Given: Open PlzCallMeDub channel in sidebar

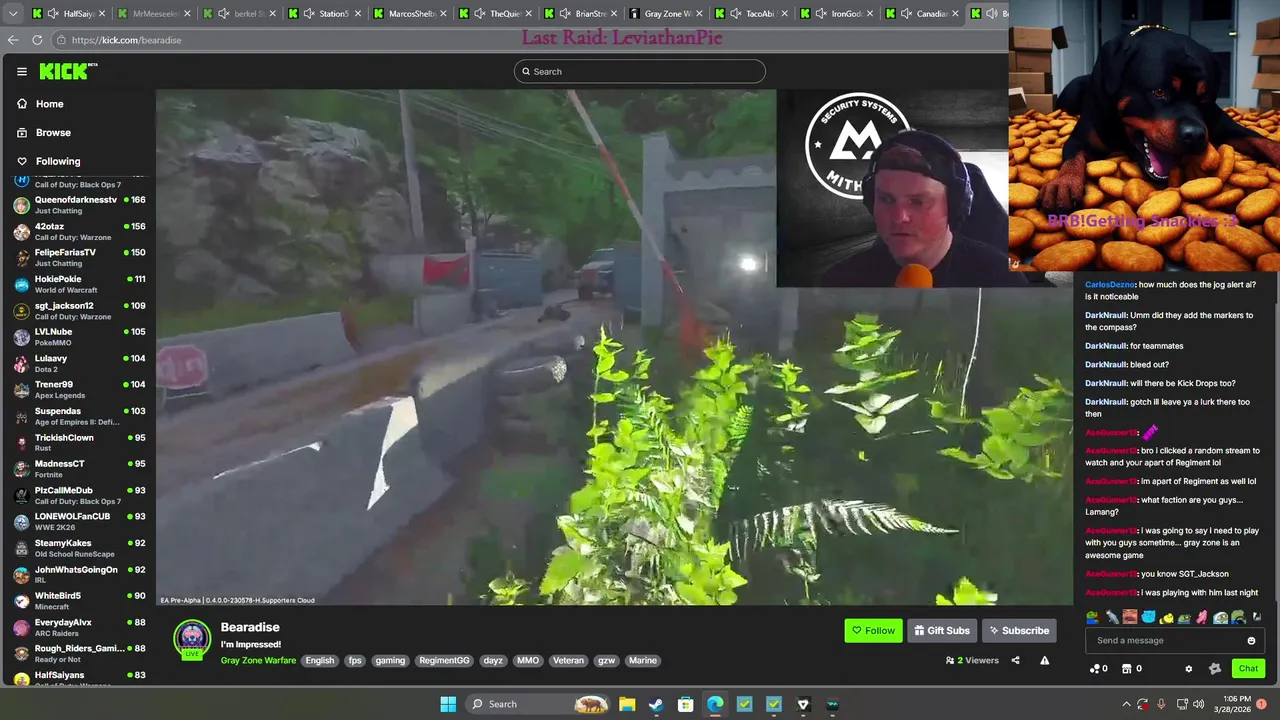Looking at the screenshot, I should [78, 495].
